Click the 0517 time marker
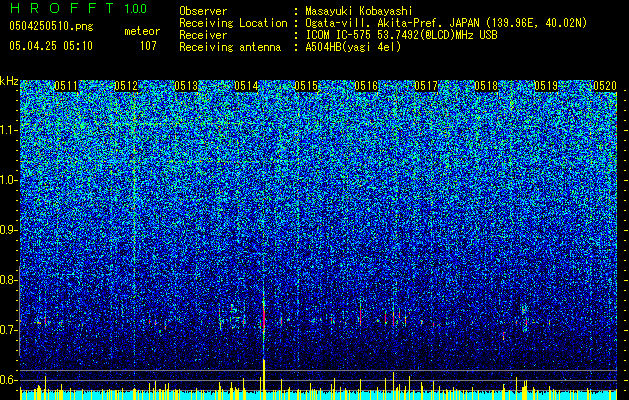 pos(426,86)
